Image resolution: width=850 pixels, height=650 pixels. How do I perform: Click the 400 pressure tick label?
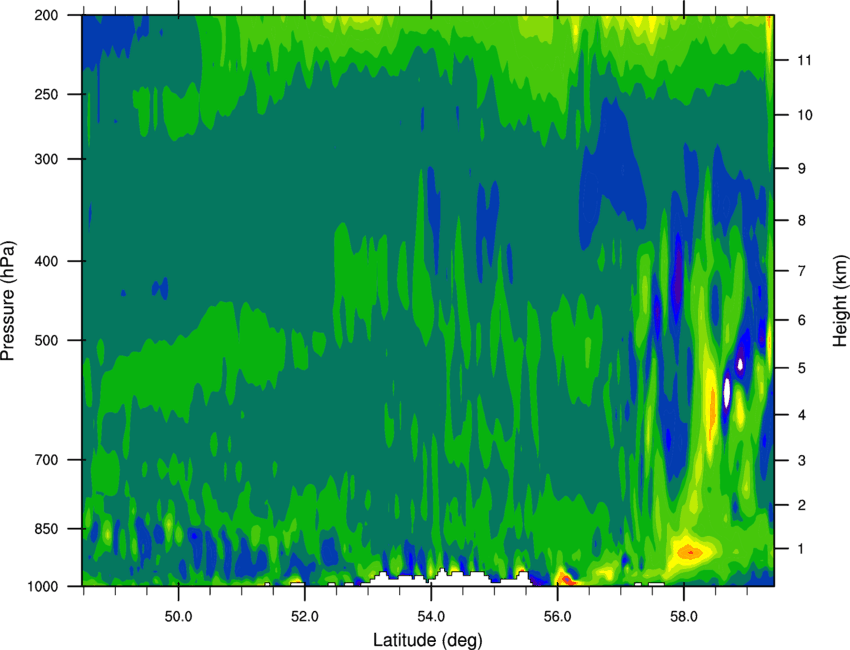pyautogui.click(x=47, y=261)
